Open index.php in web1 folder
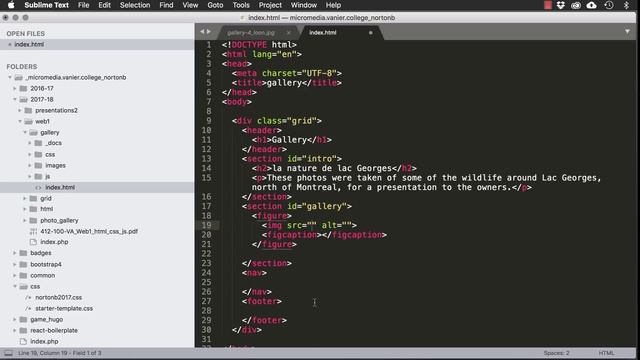This screenshot has height=360, width=640. [54, 242]
